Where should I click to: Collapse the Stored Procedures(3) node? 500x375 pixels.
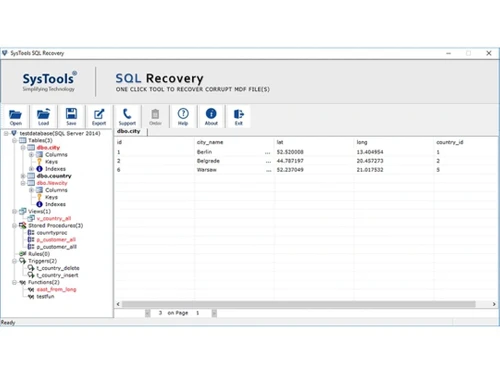point(15,226)
